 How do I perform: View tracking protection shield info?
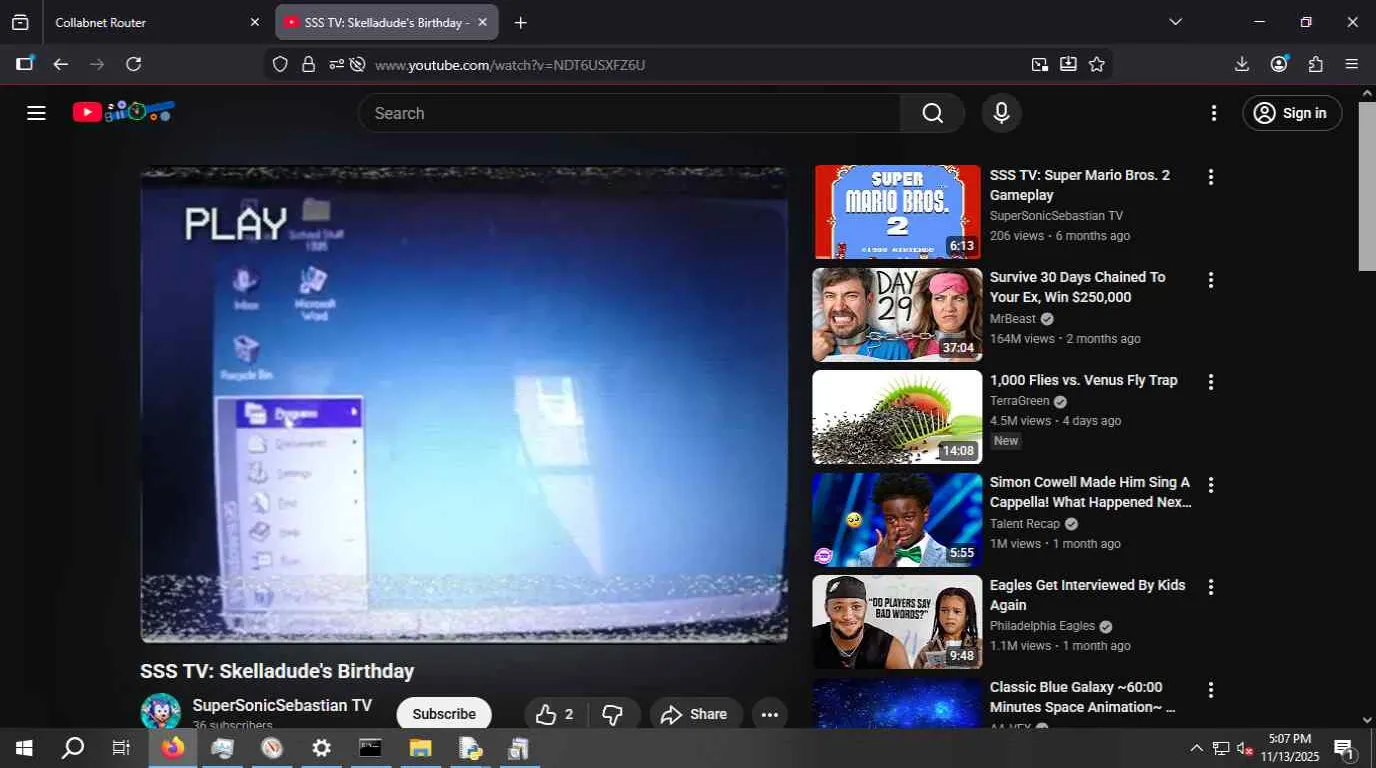coord(280,65)
